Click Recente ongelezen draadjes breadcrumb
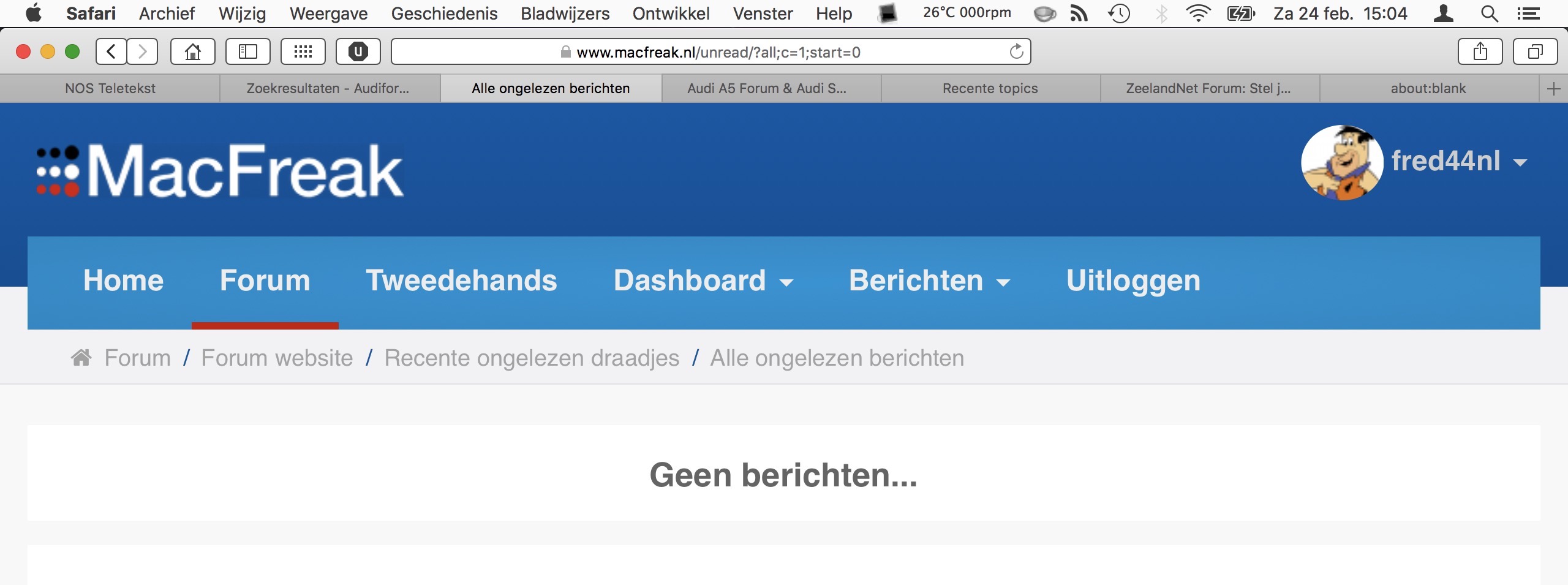Screen dimensions: 1568x585 click(532, 358)
